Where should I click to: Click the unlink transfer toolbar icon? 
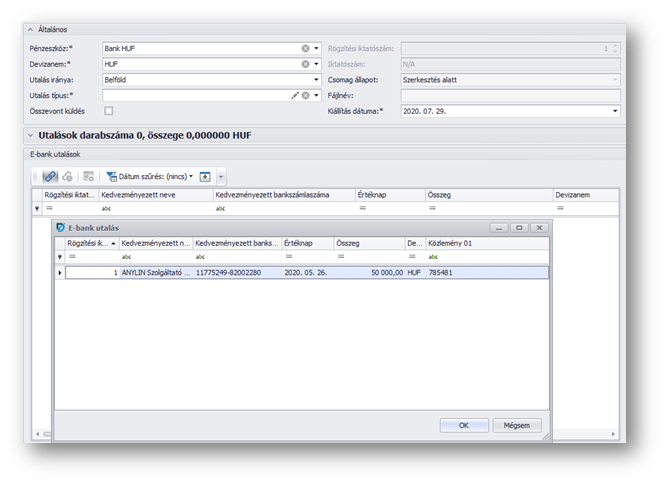[x=67, y=176]
